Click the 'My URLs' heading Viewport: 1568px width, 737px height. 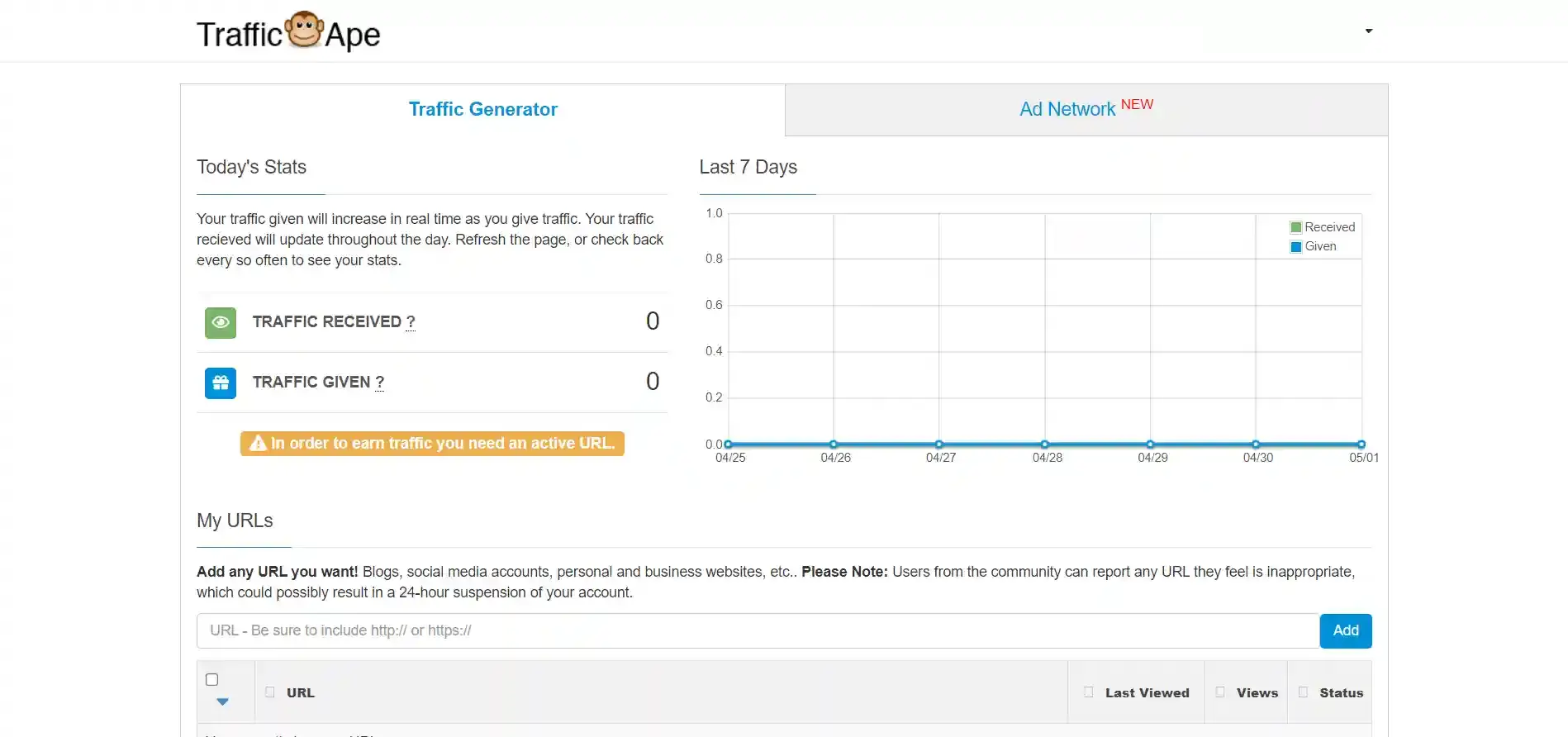[x=235, y=521]
